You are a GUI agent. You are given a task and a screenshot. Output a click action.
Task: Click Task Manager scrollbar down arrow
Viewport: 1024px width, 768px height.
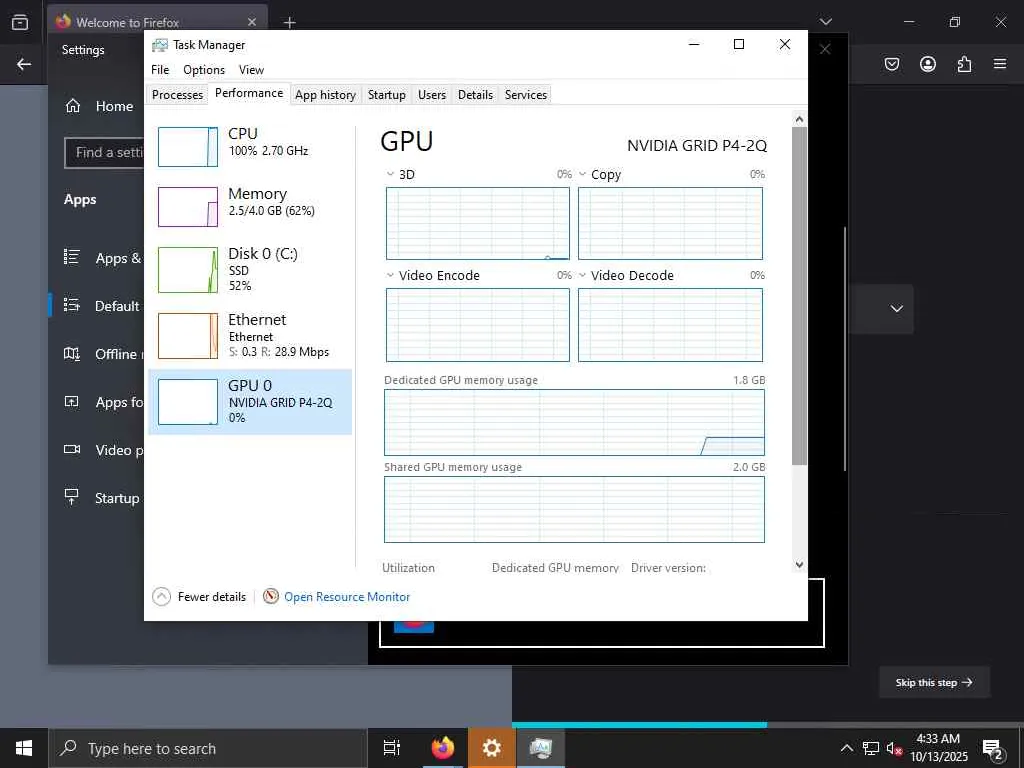[x=799, y=565]
